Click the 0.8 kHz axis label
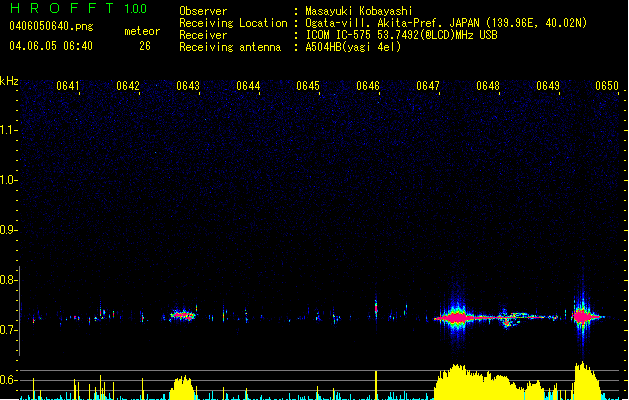Viewport: 629px width, 400px height. click(x=9, y=280)
